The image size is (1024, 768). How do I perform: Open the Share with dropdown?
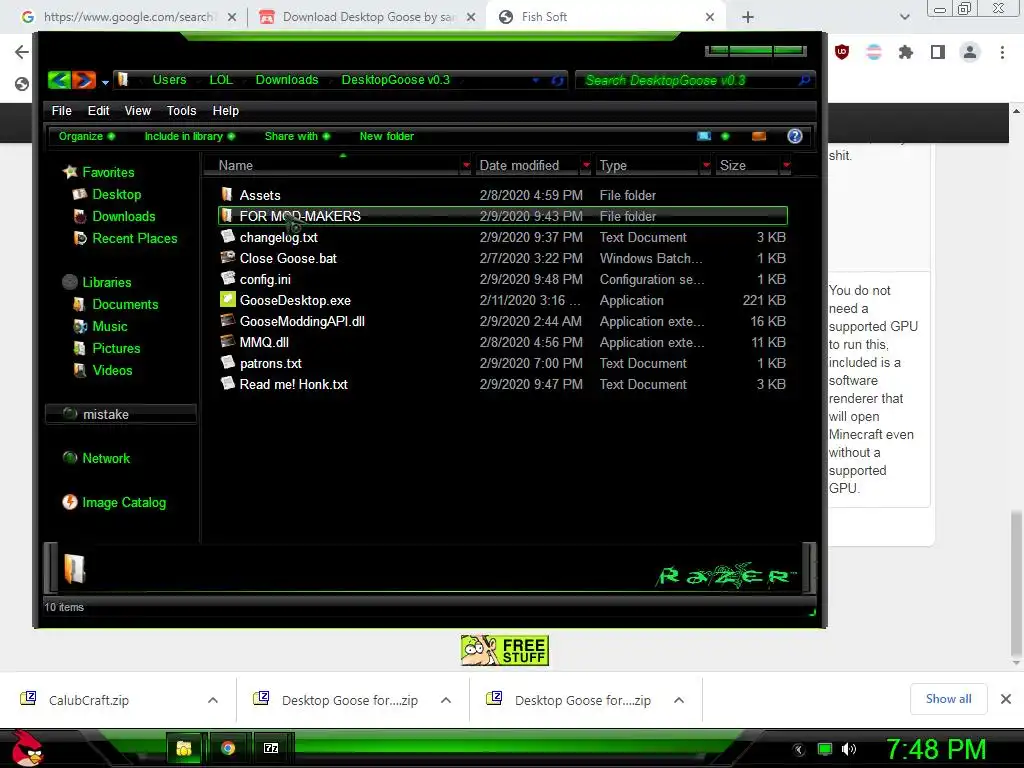click(297, 136)
